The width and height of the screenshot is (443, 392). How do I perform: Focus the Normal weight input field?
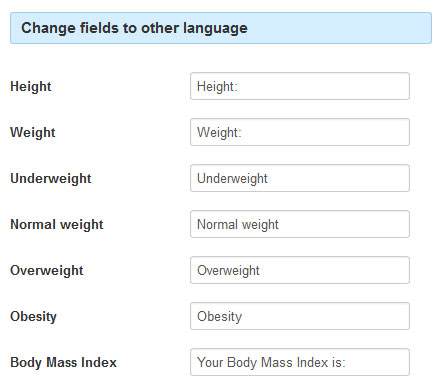click(300, 224)
